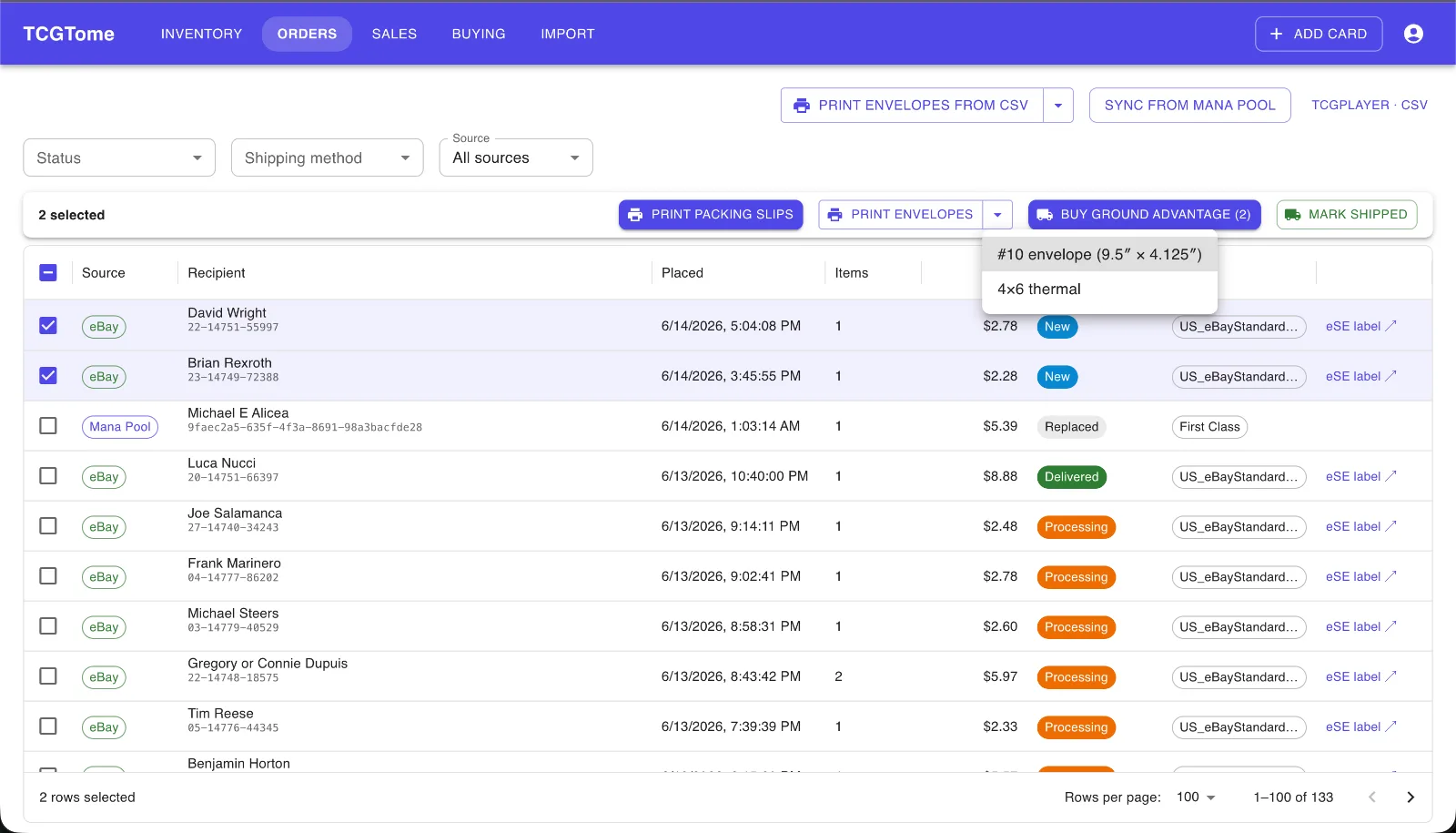Click the TCGTome logo
Viewport: 1456px width, 833px height.
(68, 34)
